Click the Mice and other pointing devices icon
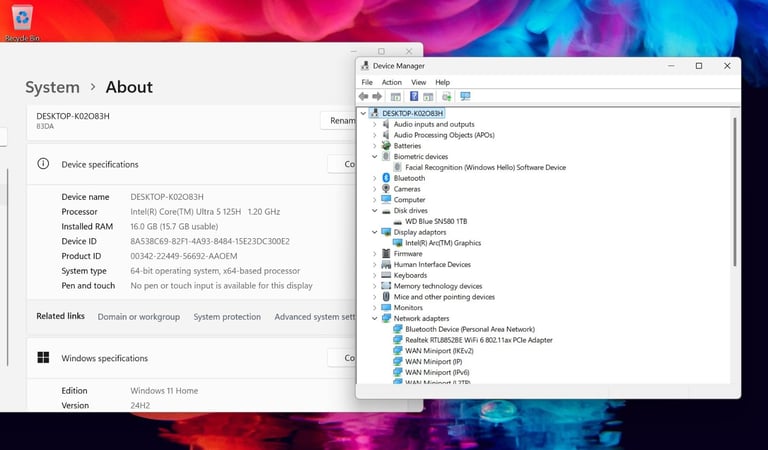The width and height of the screenshot is (768, 450). 386,296
